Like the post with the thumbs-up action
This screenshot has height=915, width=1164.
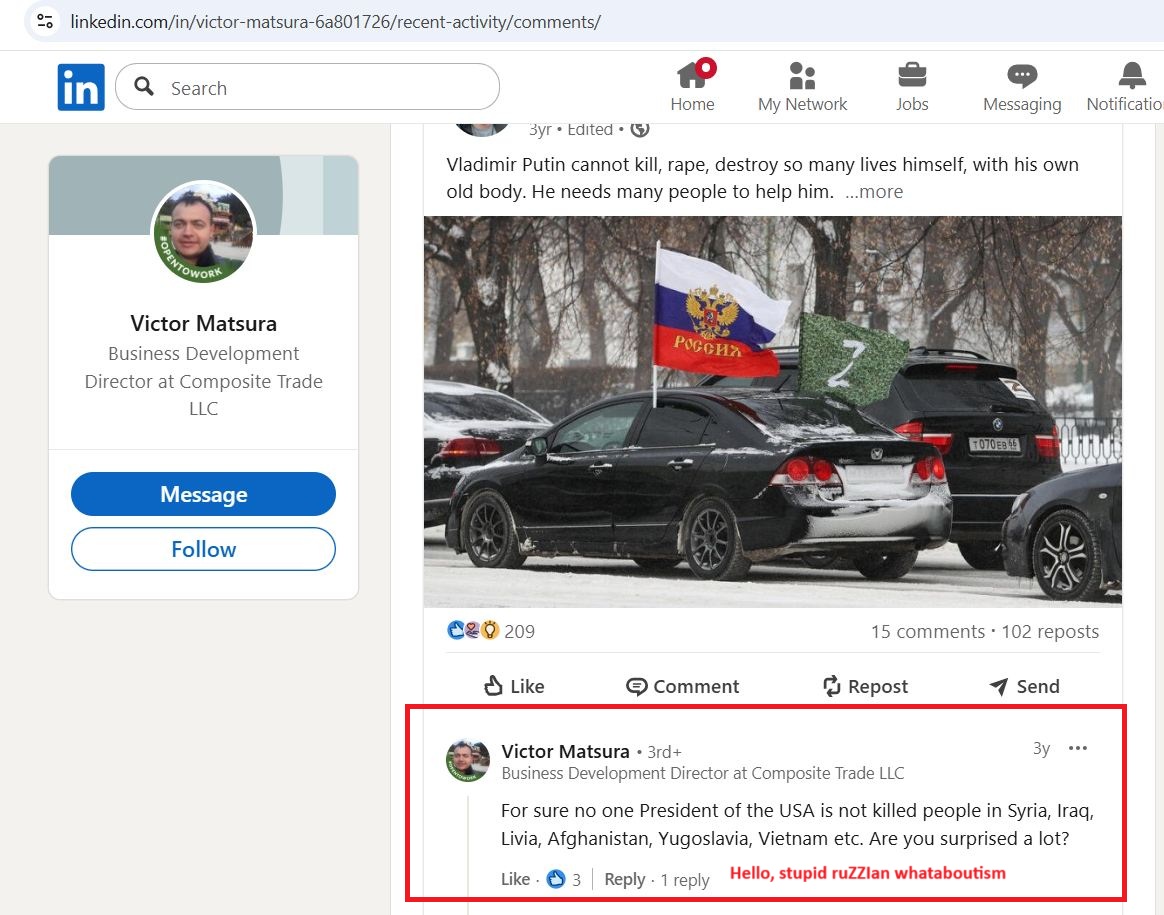513,686
